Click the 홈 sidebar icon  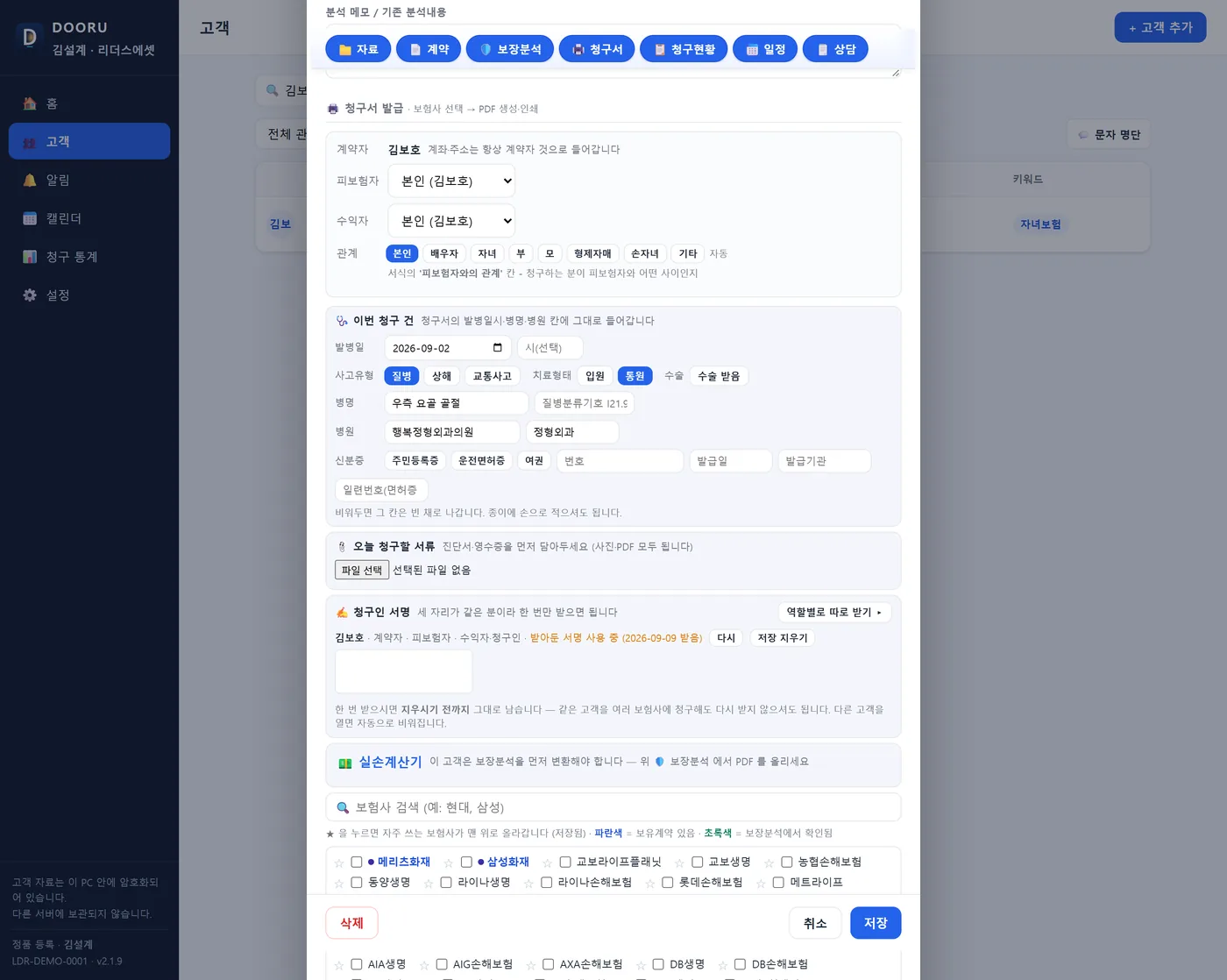point(30,103)
